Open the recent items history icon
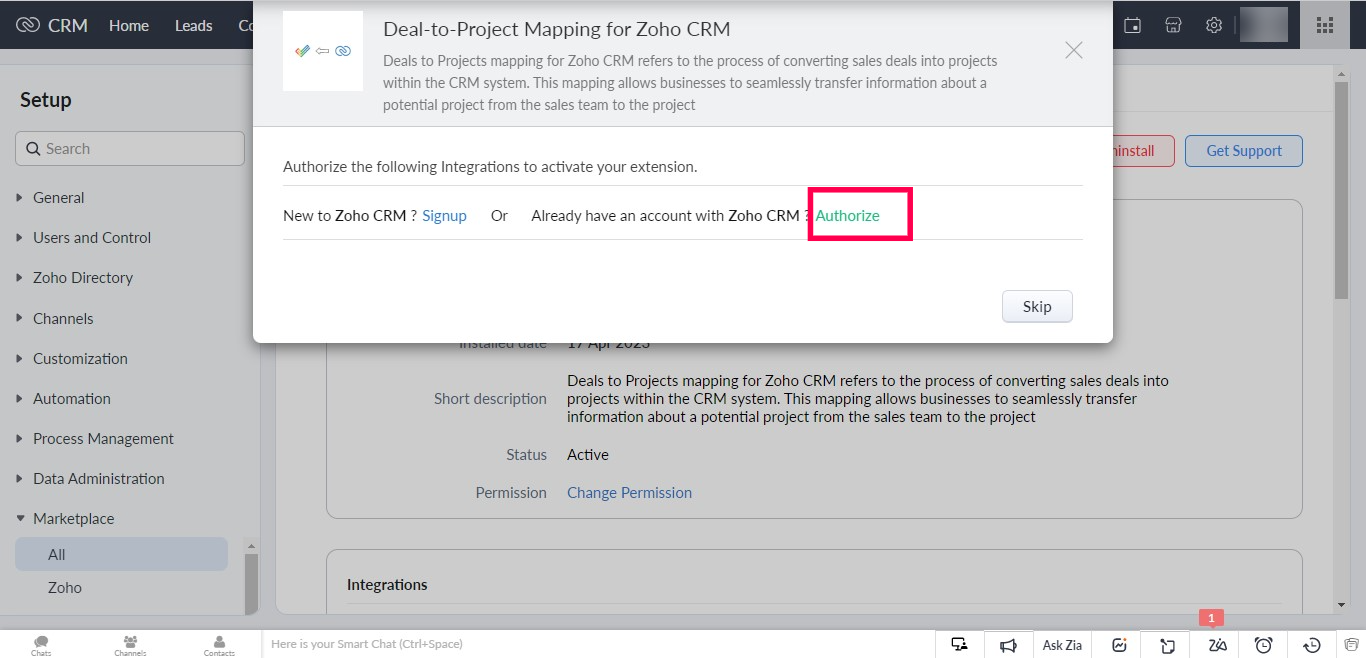Viewport: 1366px width, 658px height. [1313, 645]
